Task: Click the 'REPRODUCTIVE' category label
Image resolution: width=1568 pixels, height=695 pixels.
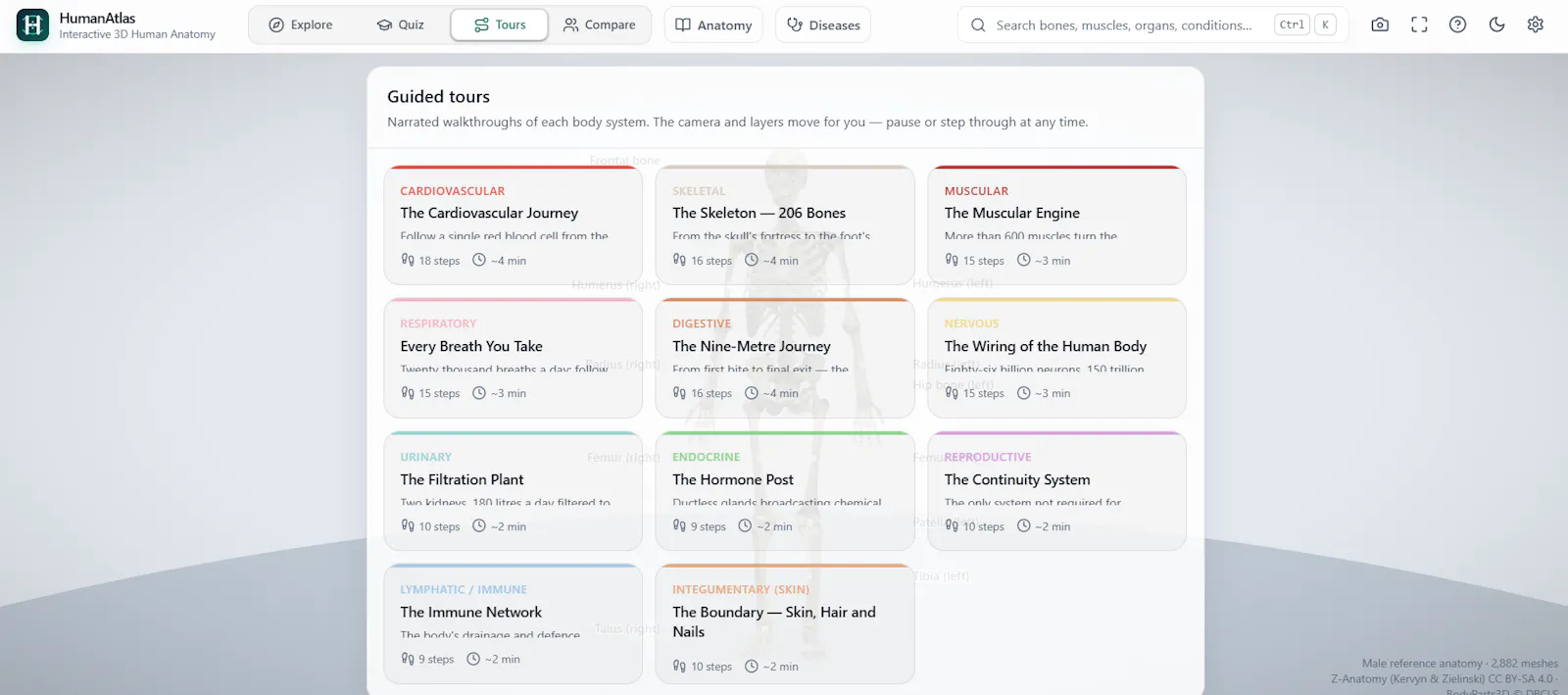Action: (x=988, y=457)
